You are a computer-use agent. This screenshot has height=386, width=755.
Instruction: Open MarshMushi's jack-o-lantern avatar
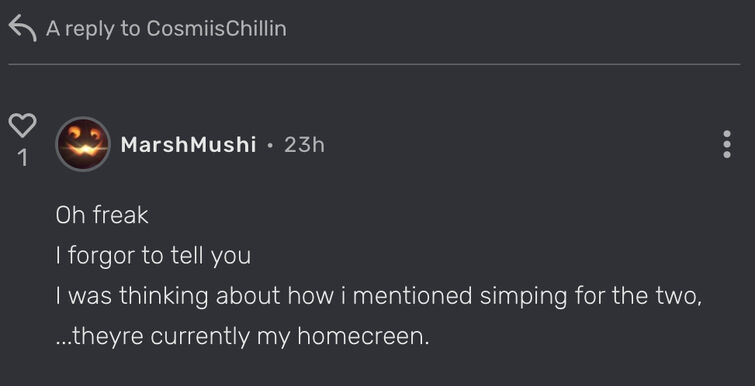83,144
